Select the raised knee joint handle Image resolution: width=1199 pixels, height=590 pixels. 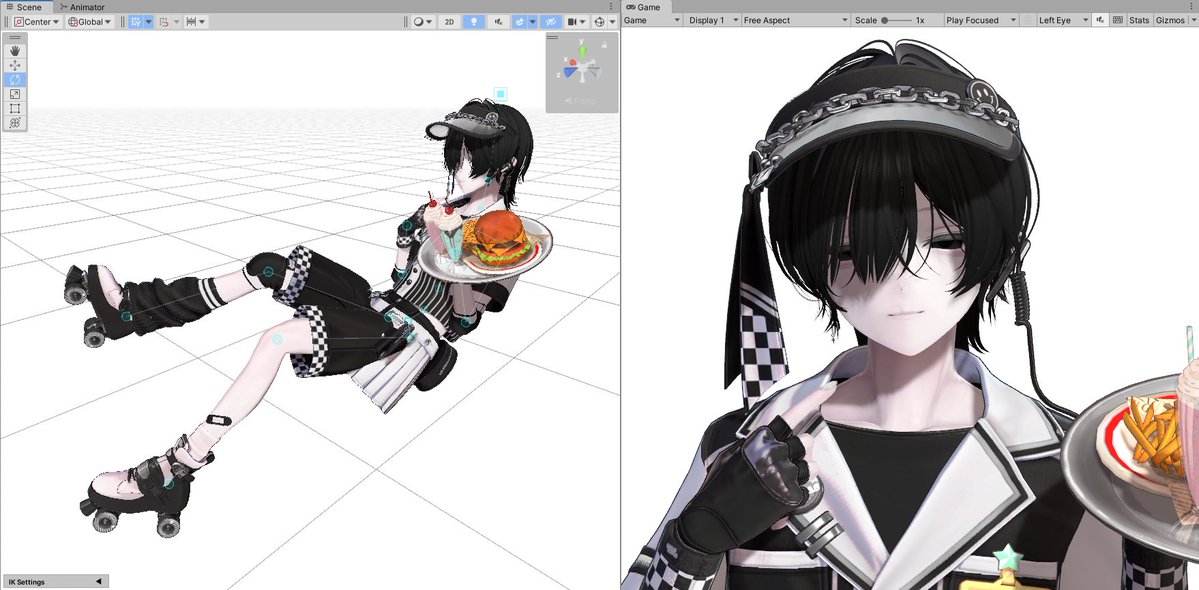268,271
